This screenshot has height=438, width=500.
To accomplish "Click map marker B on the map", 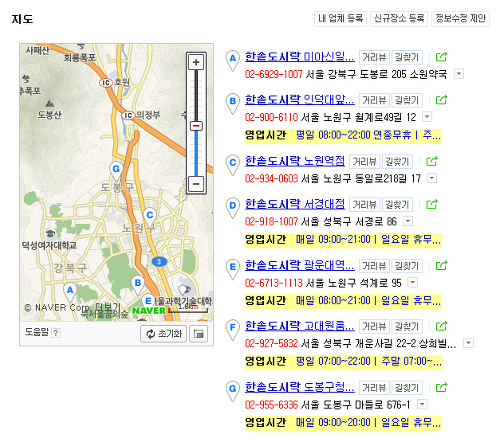I will coord(138,284).
